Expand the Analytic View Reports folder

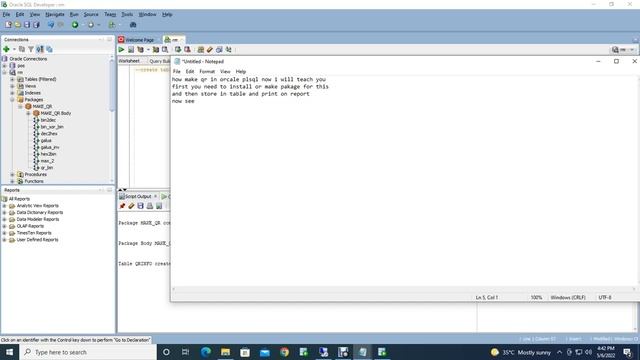coord(4,206)
